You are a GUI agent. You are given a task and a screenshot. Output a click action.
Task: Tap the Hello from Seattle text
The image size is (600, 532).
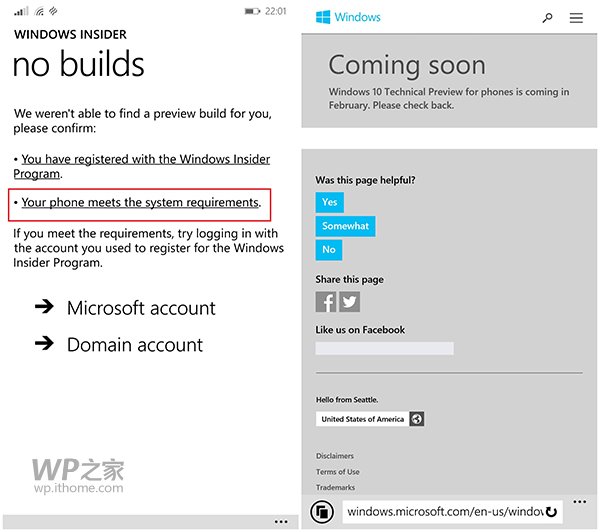(347, 400)
